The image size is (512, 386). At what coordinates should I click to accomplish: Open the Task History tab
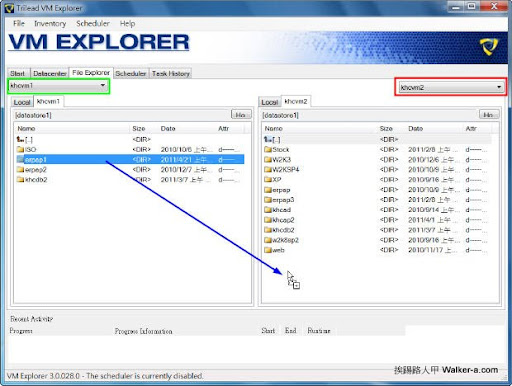point(171,73)
